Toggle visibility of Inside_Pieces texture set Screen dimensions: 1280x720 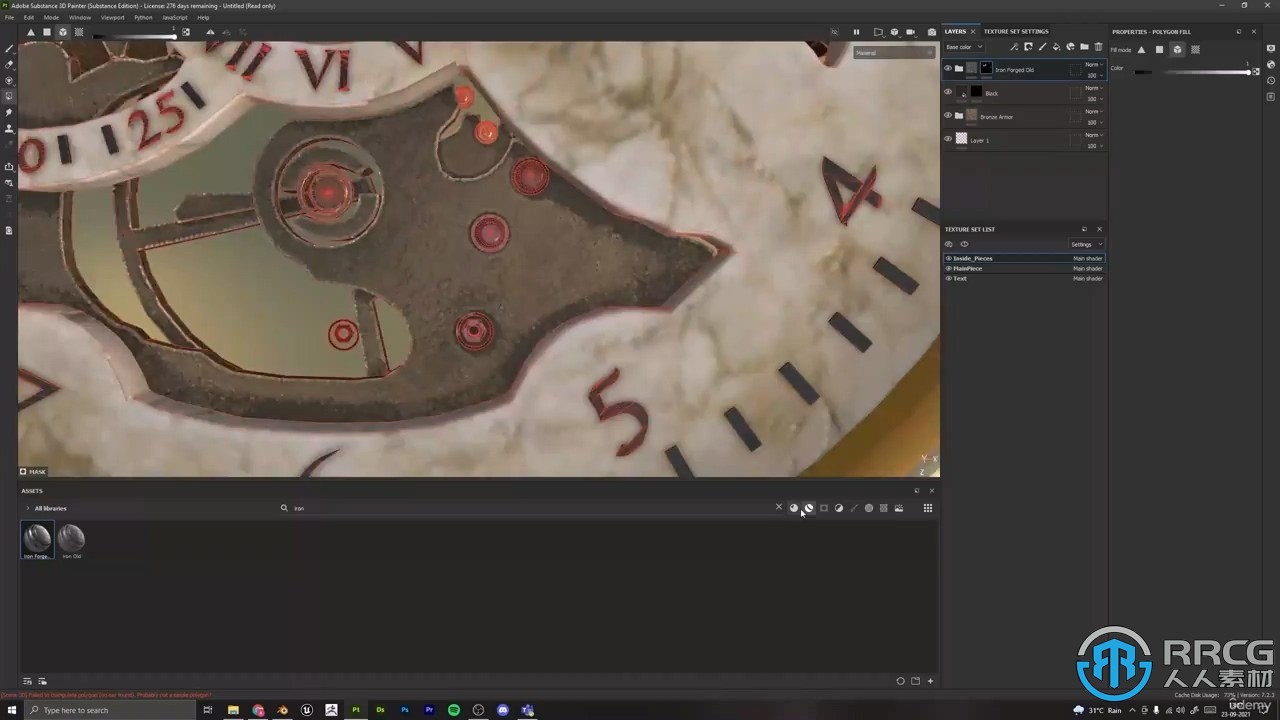tap(949, 258)
